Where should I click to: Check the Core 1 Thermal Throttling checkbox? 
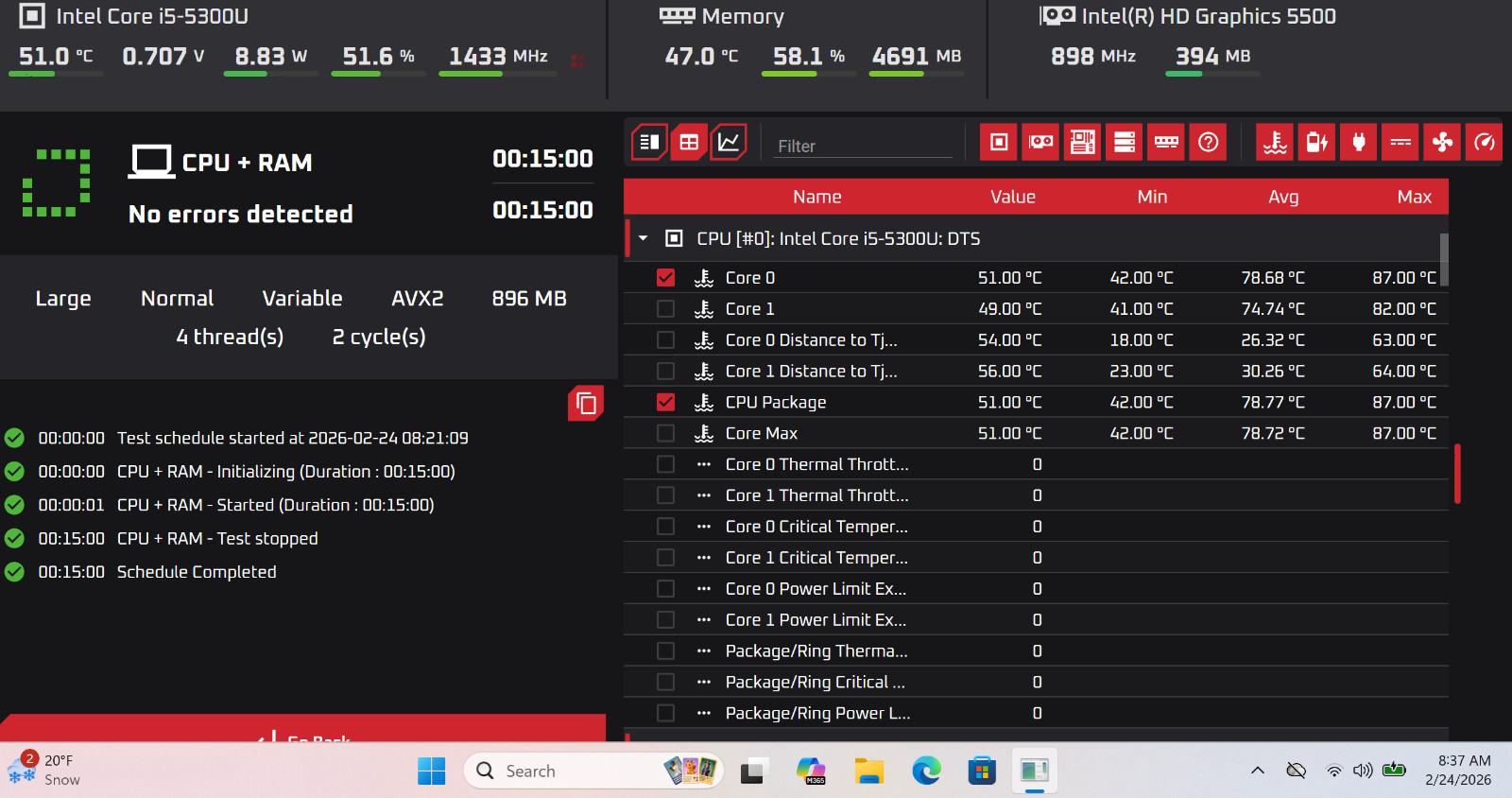(666, 495)
